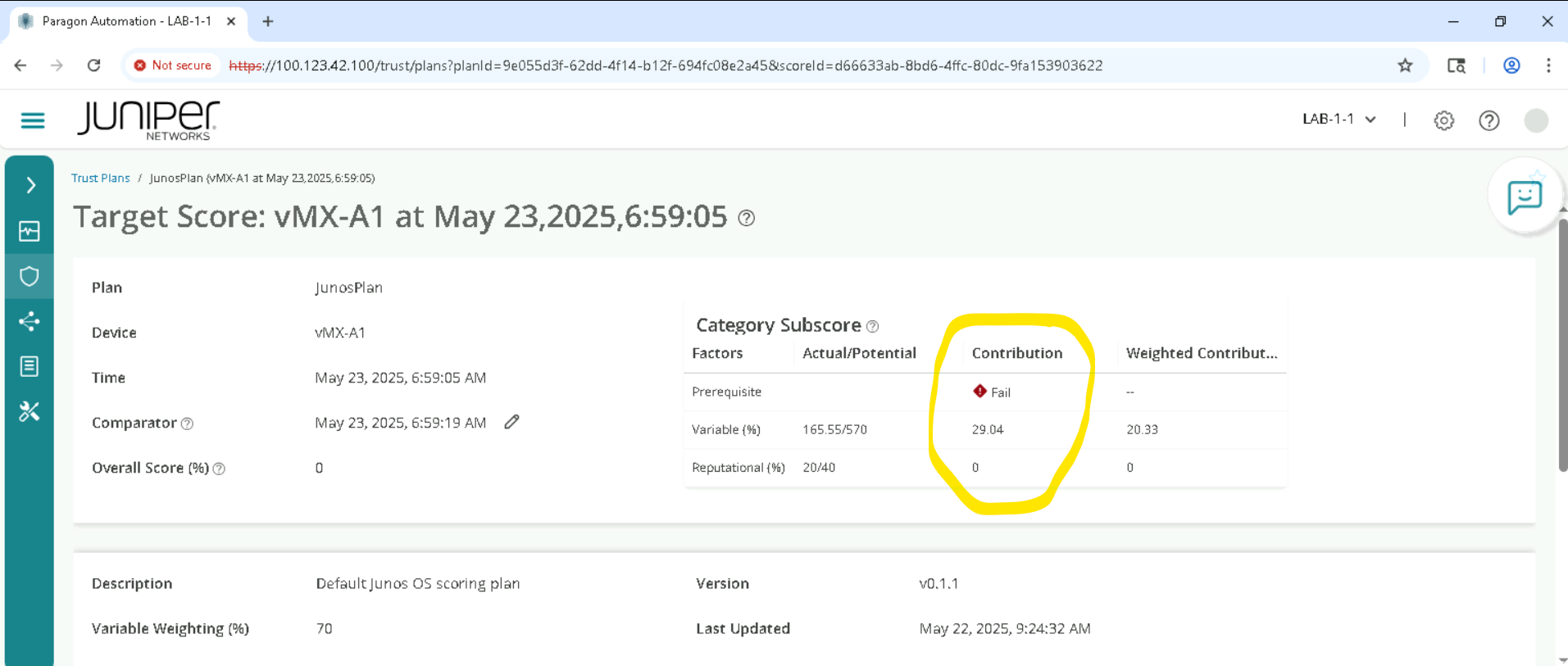This screenshot has height=666, width=1568.
Task: Edit the Comparator timestamp with pencil
Action: click(511, 422)
